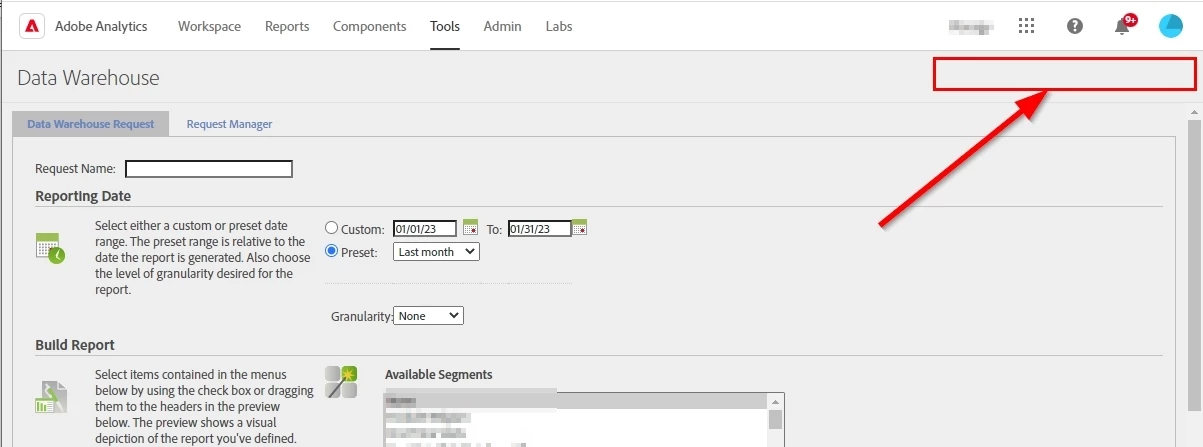Open the user profile avatar

pos(1170,26)
